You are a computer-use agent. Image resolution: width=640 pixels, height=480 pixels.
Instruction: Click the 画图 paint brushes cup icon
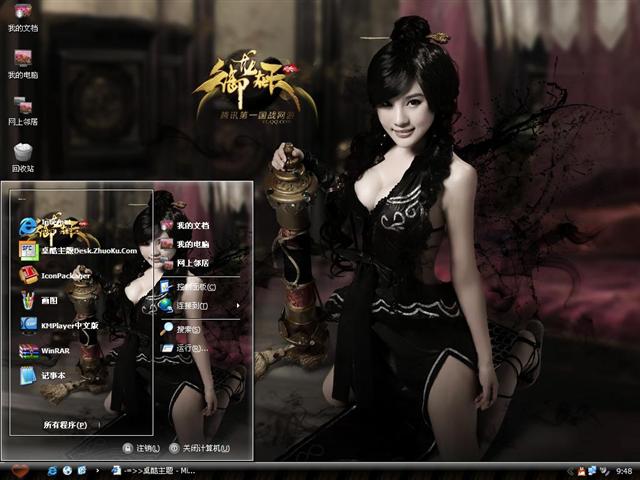point(28,300)
